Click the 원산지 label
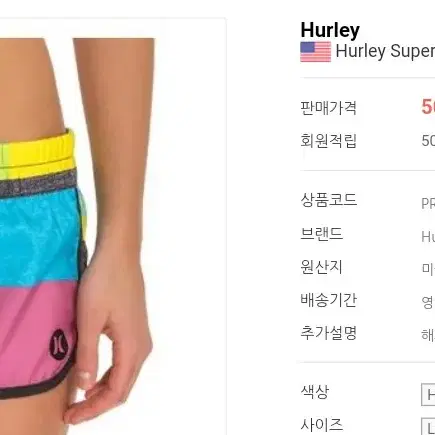This screenshot has height=435, width=435. click(321, 267)
